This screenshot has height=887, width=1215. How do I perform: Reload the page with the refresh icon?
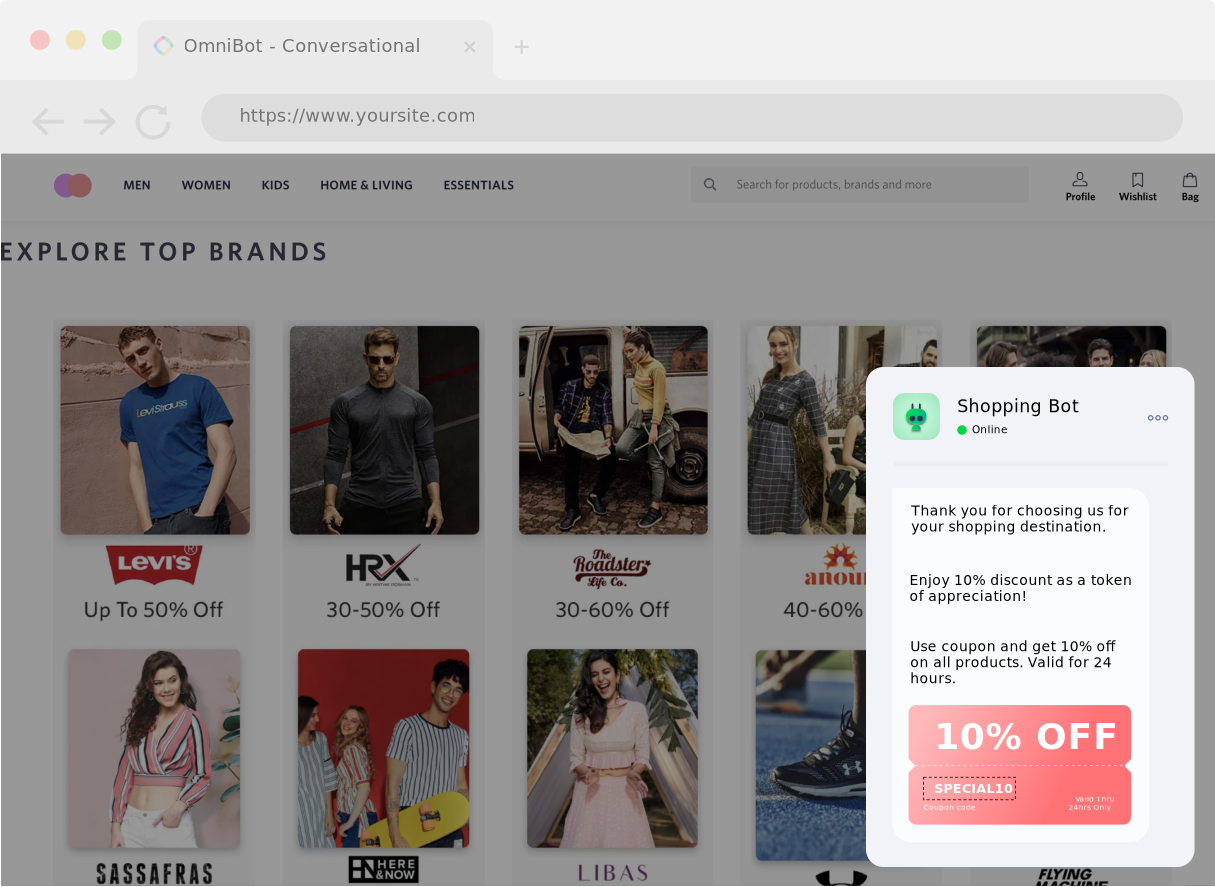153,122
